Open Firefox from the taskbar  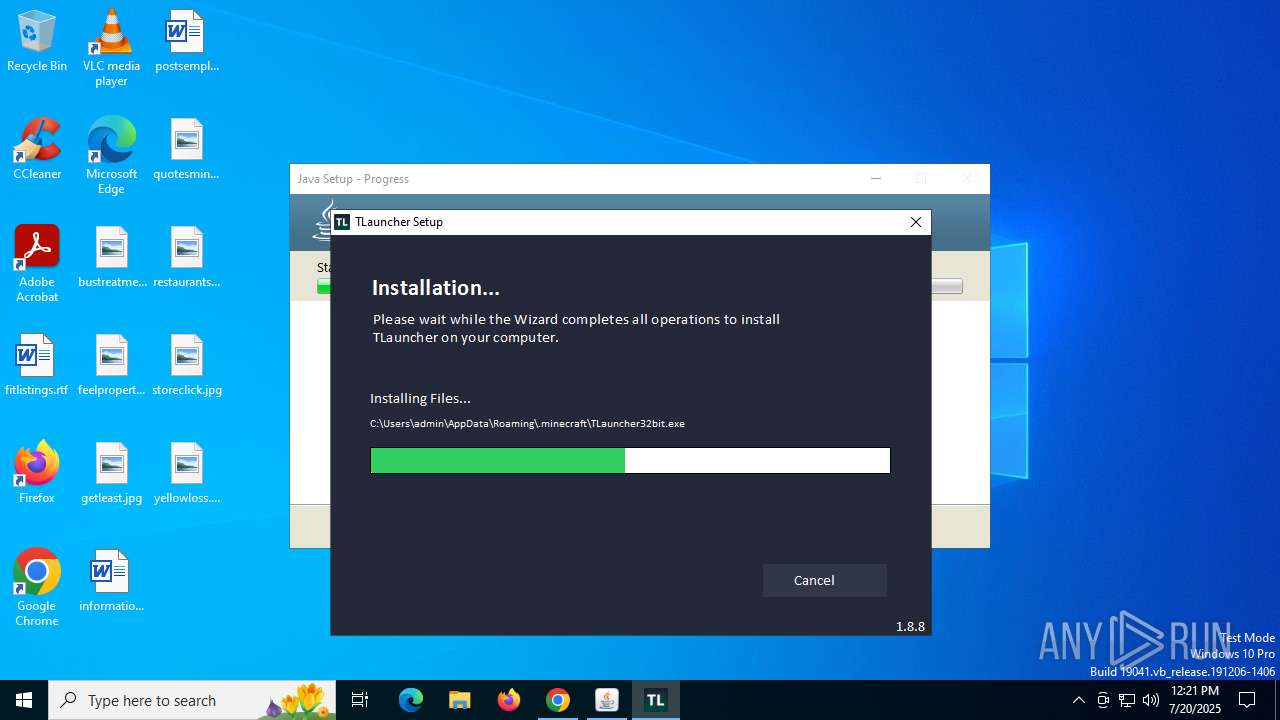tap(509, 700)
